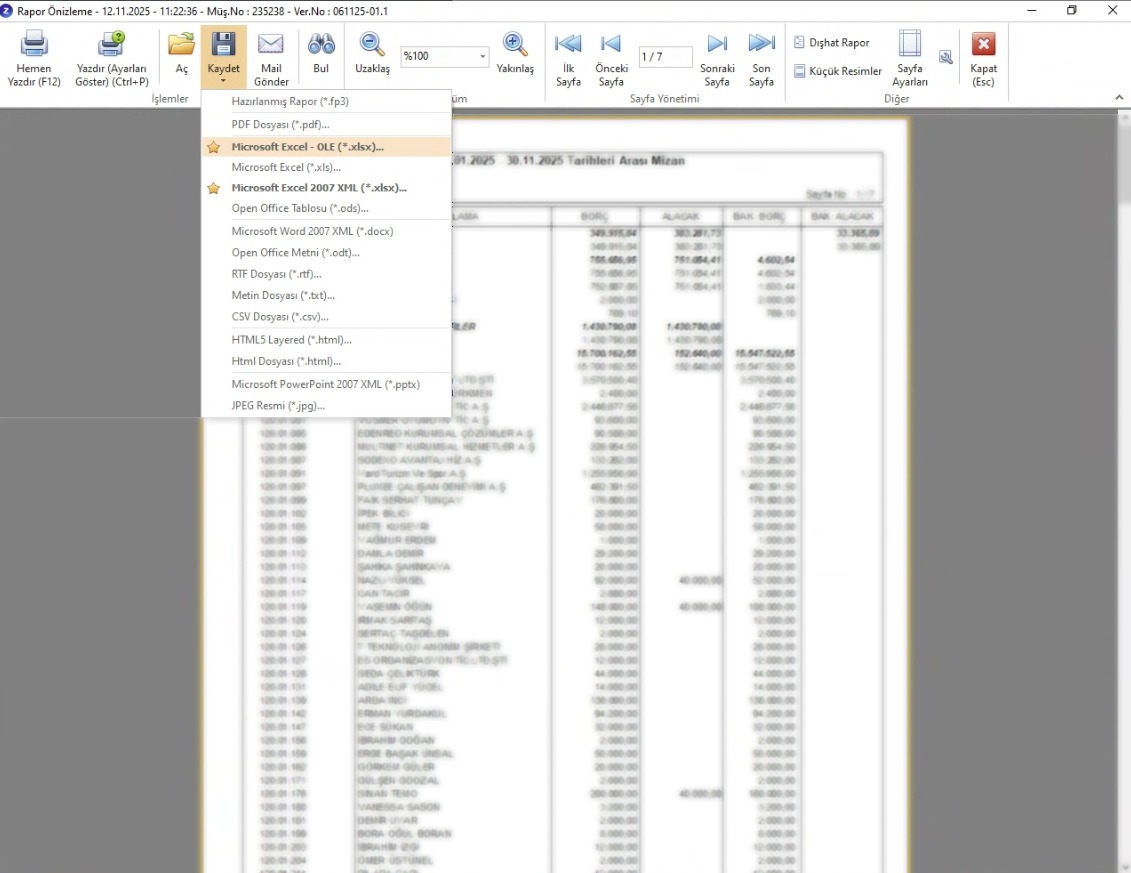
Task: Jump to first page with İlk Sayfa
Action: (x=568, y=46)
